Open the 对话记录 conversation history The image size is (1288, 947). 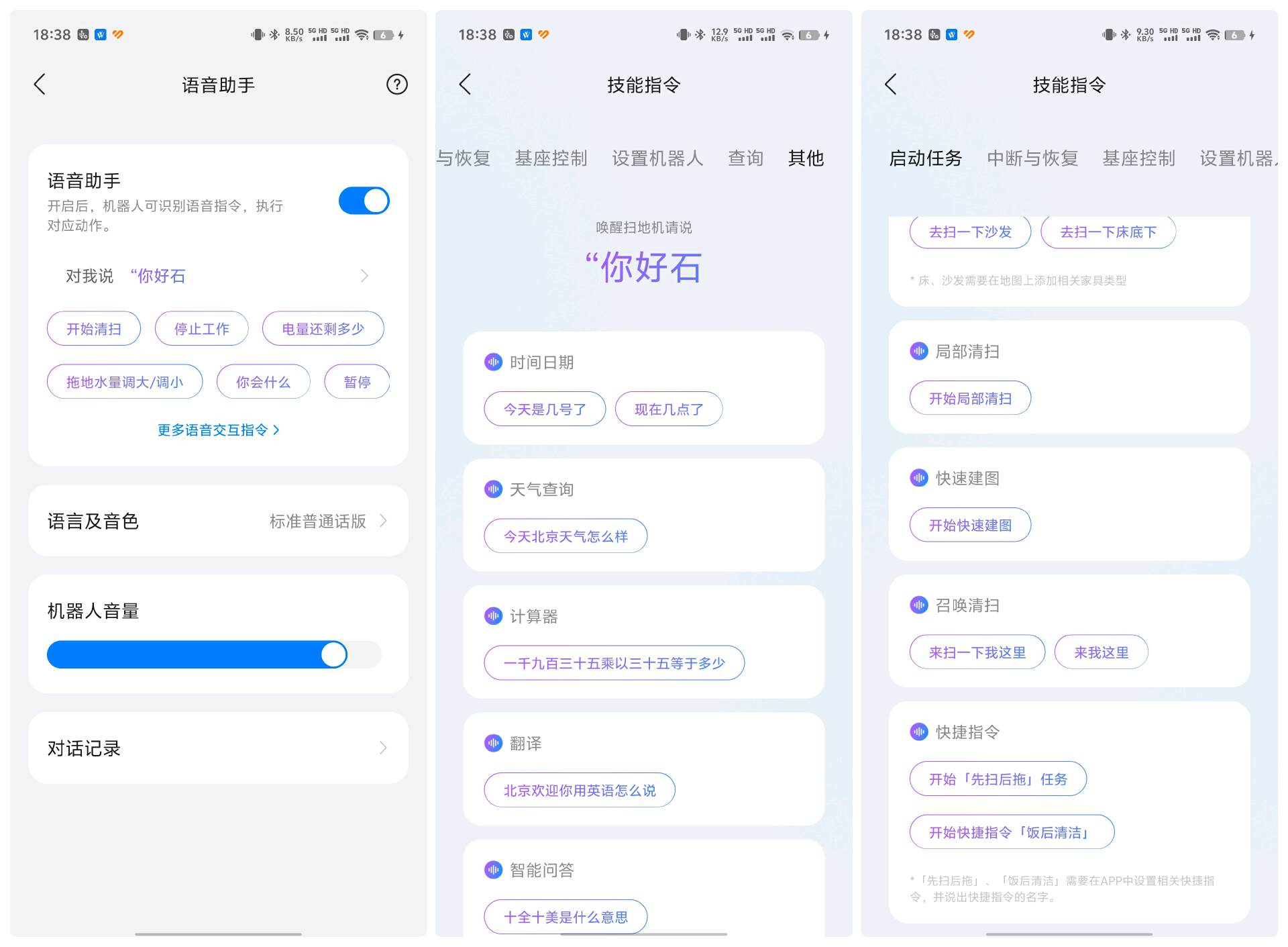point(218,748)
